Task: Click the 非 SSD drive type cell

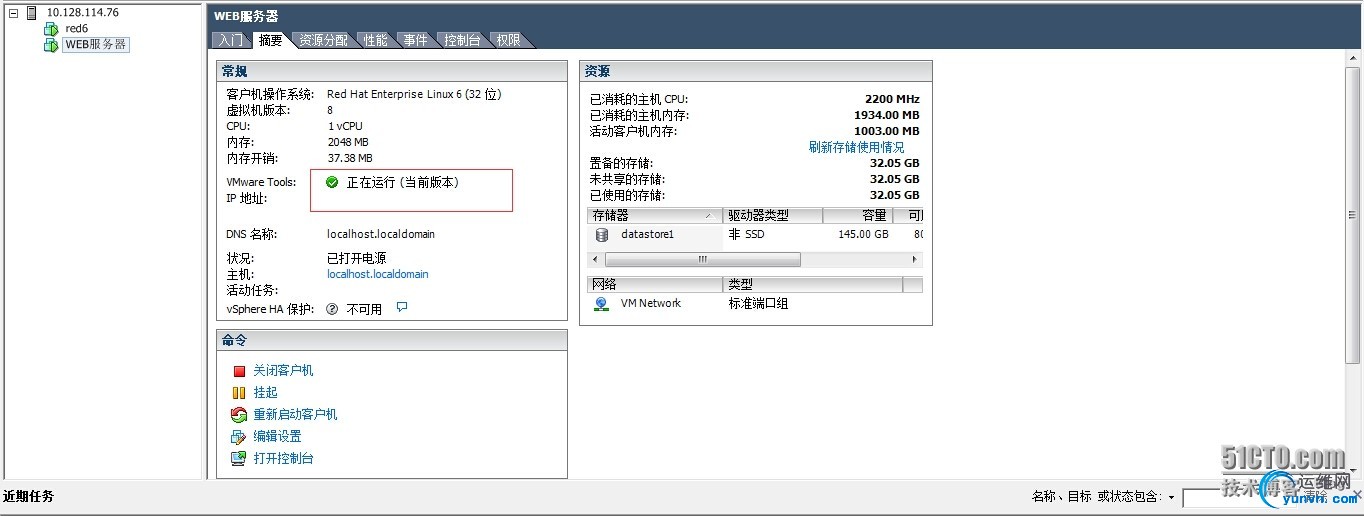Action: coord(746,234)
